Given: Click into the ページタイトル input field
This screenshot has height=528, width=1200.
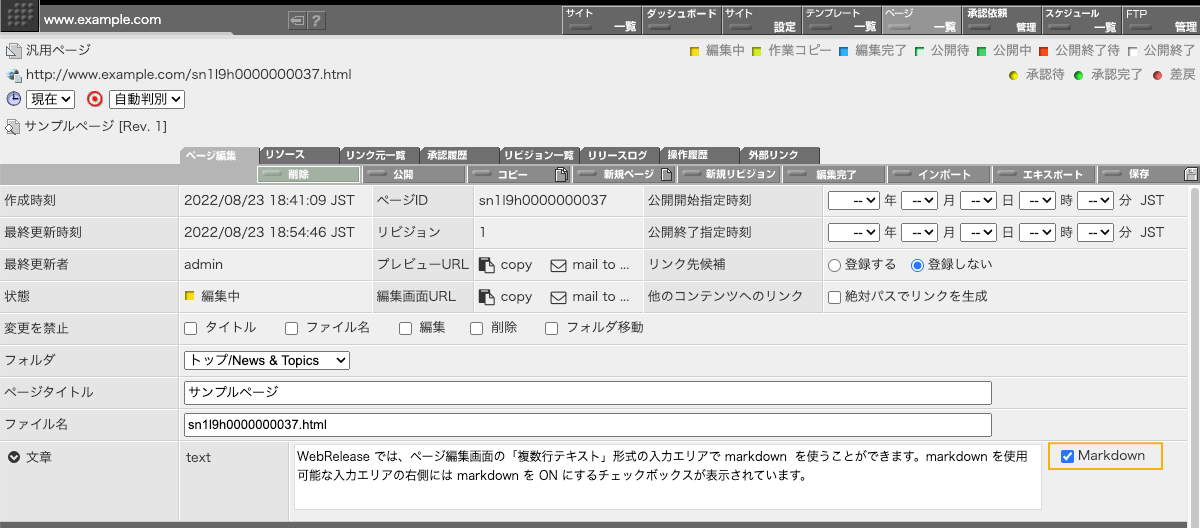Looking at the screenshot, I should click(x=587, y=392).
